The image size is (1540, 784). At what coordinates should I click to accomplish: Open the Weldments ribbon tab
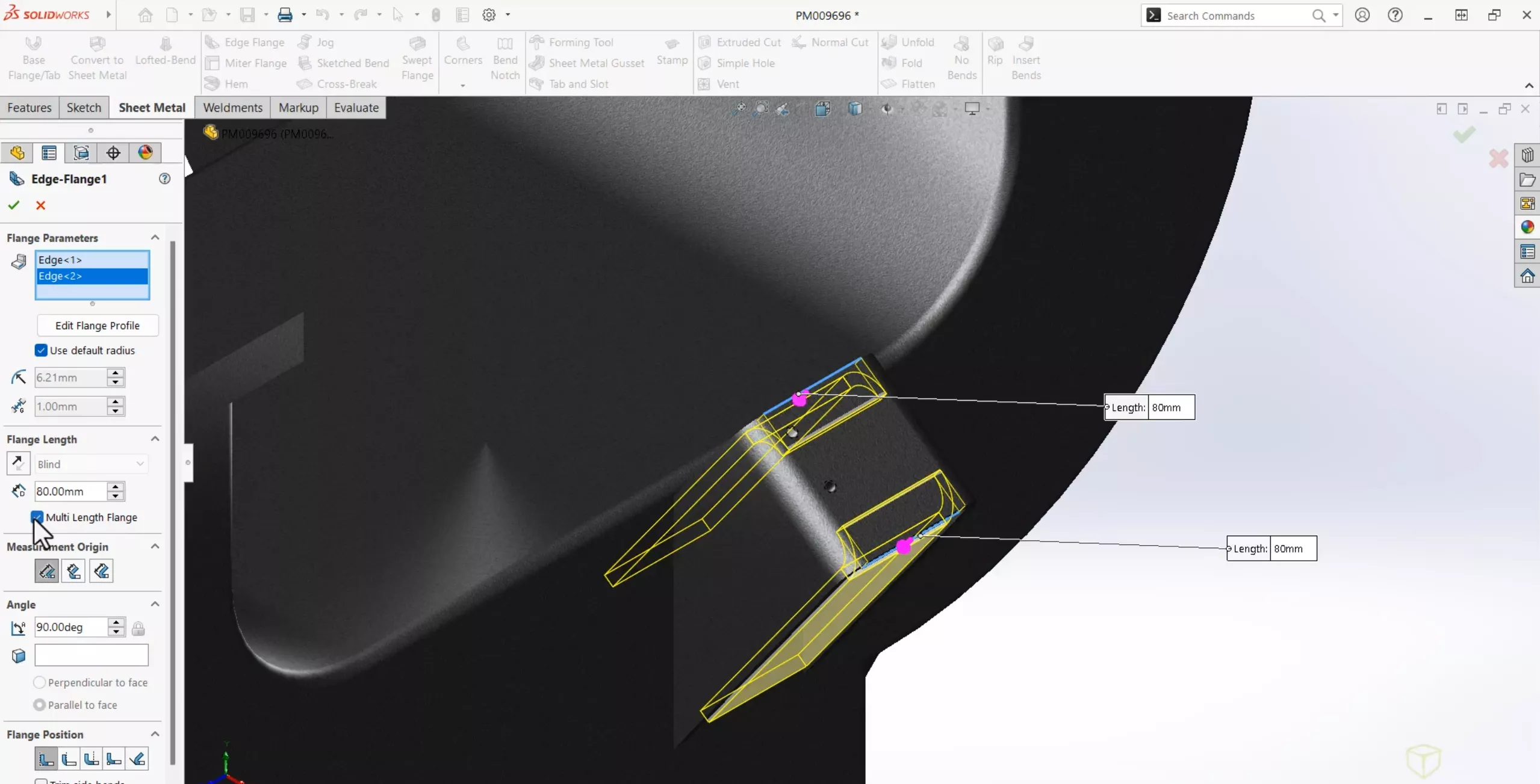click(232, 107)
